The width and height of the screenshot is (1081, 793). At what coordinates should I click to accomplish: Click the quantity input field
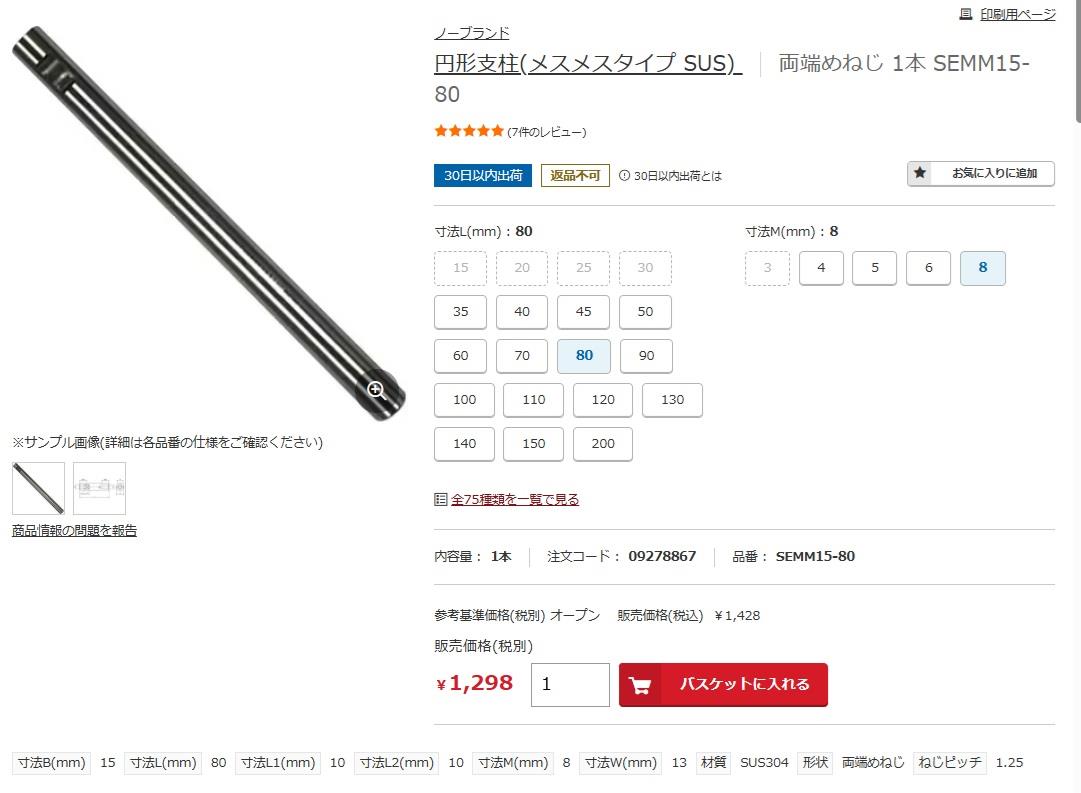pos(570,685)
